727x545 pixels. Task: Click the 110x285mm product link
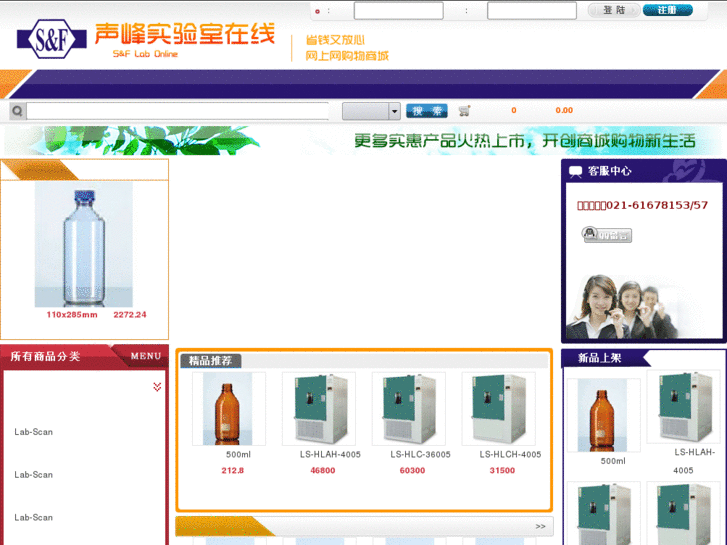(x=72, y=314)
